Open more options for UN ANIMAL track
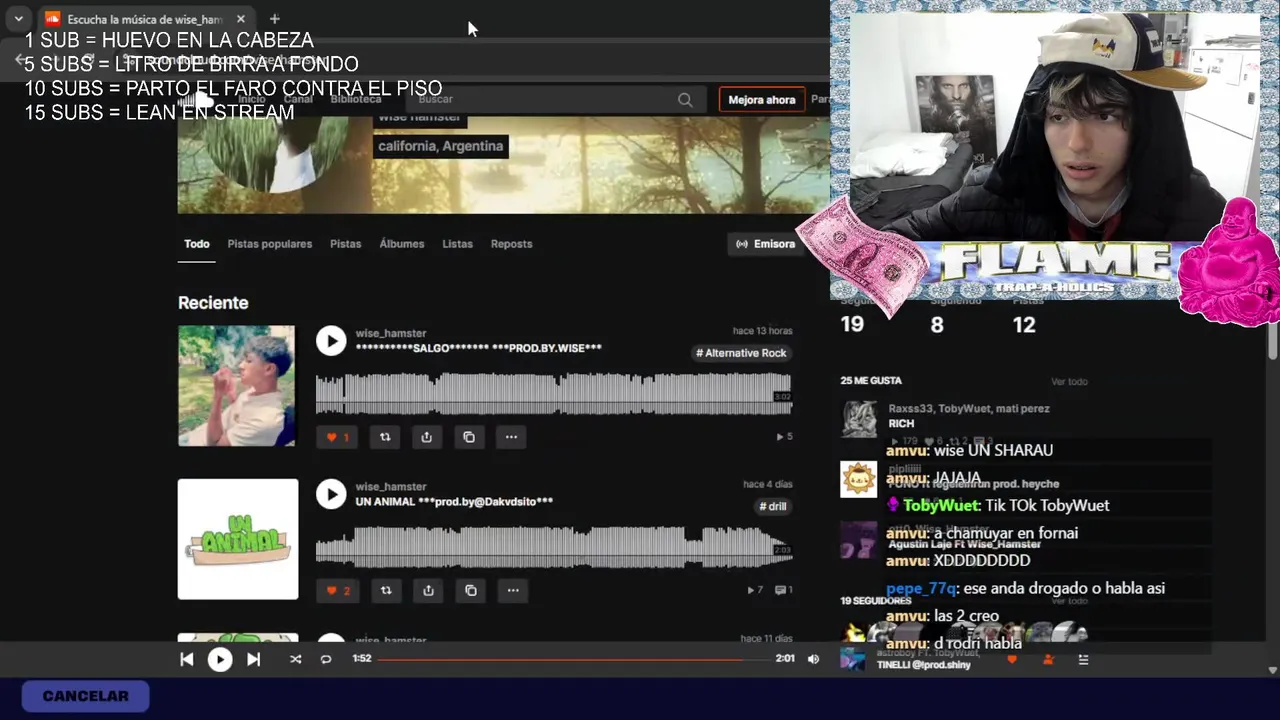1280x720 pixels. [512, 590]
